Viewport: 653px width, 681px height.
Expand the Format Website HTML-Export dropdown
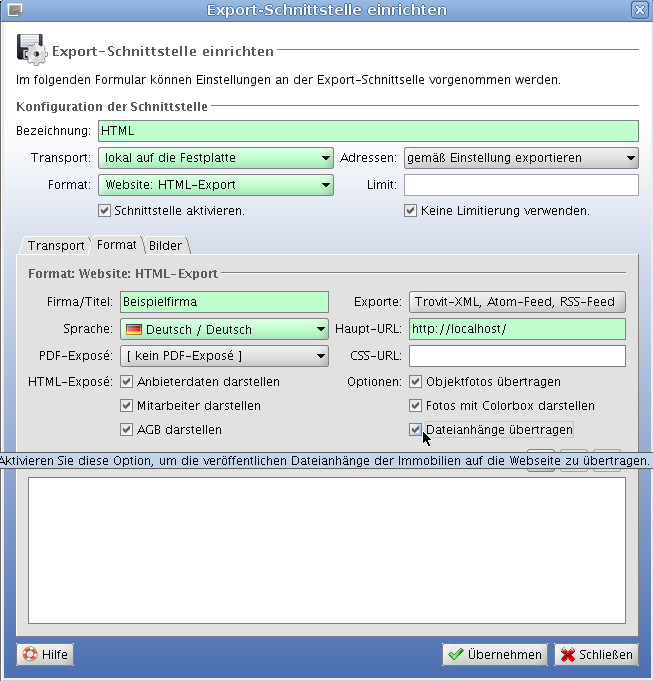(215, 185)
